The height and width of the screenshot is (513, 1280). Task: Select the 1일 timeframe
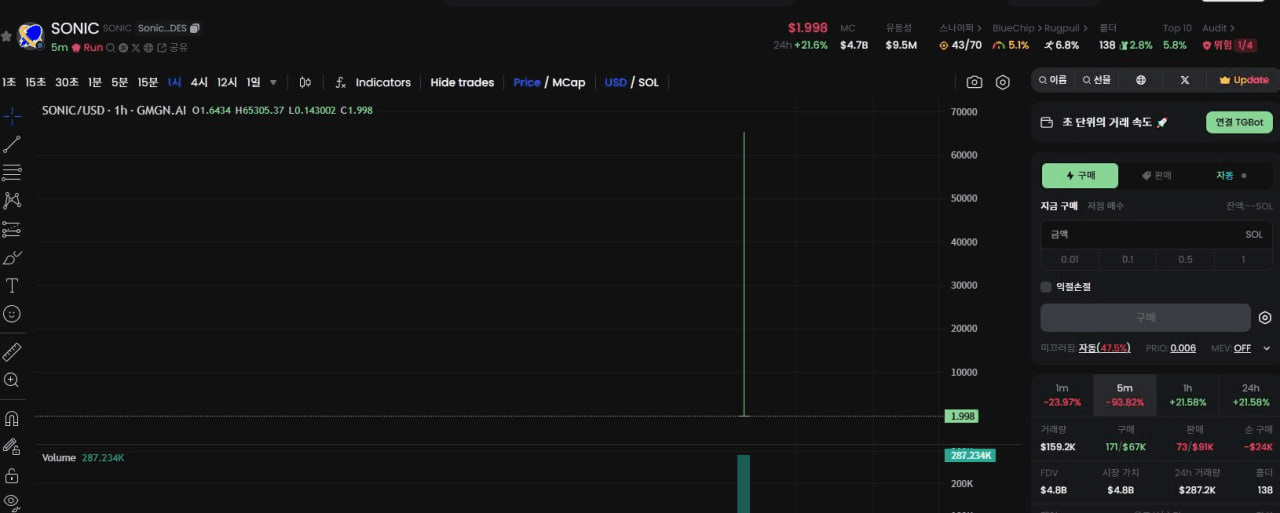(x=253, y=82)
